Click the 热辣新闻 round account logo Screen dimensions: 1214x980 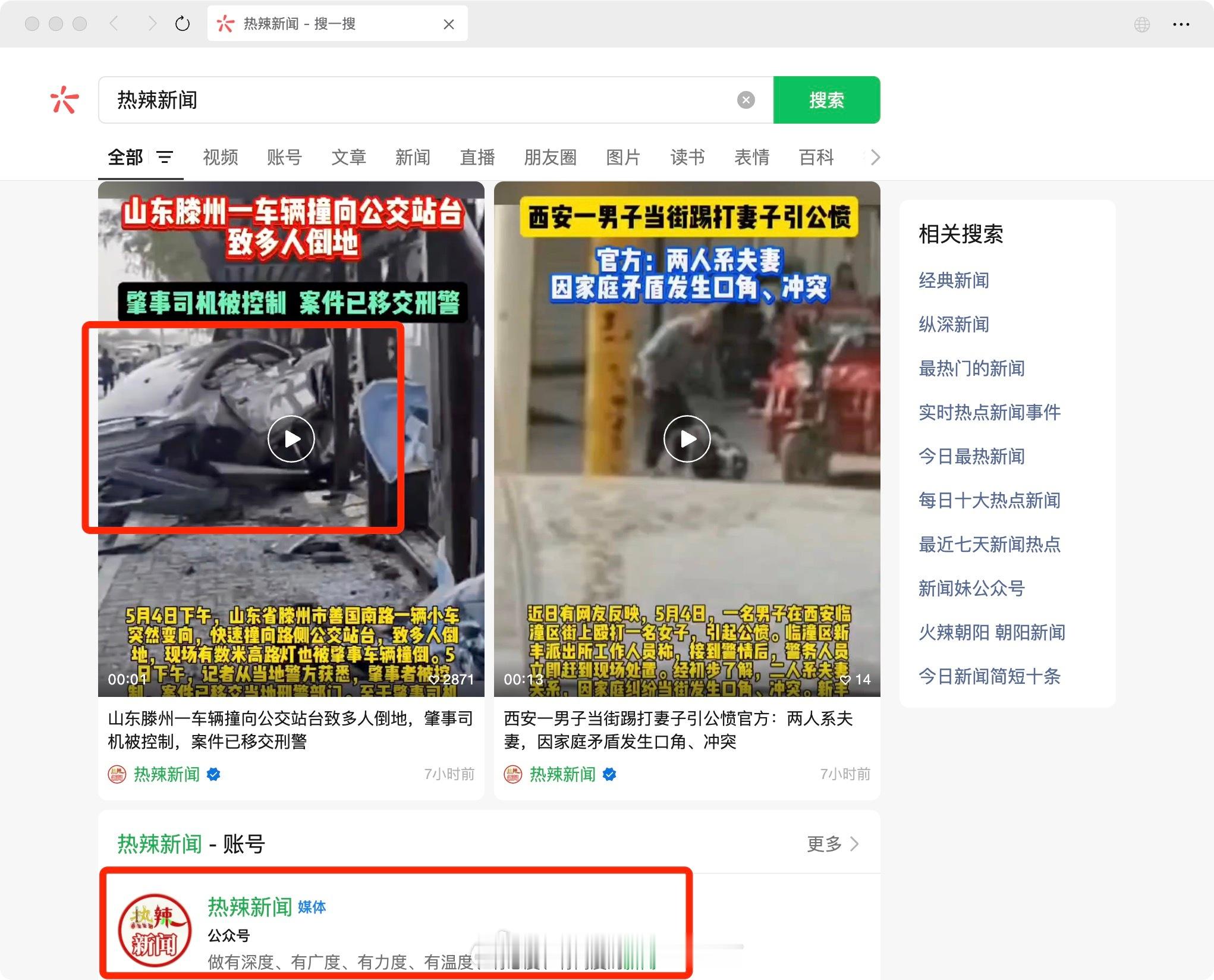coord(155,931)
